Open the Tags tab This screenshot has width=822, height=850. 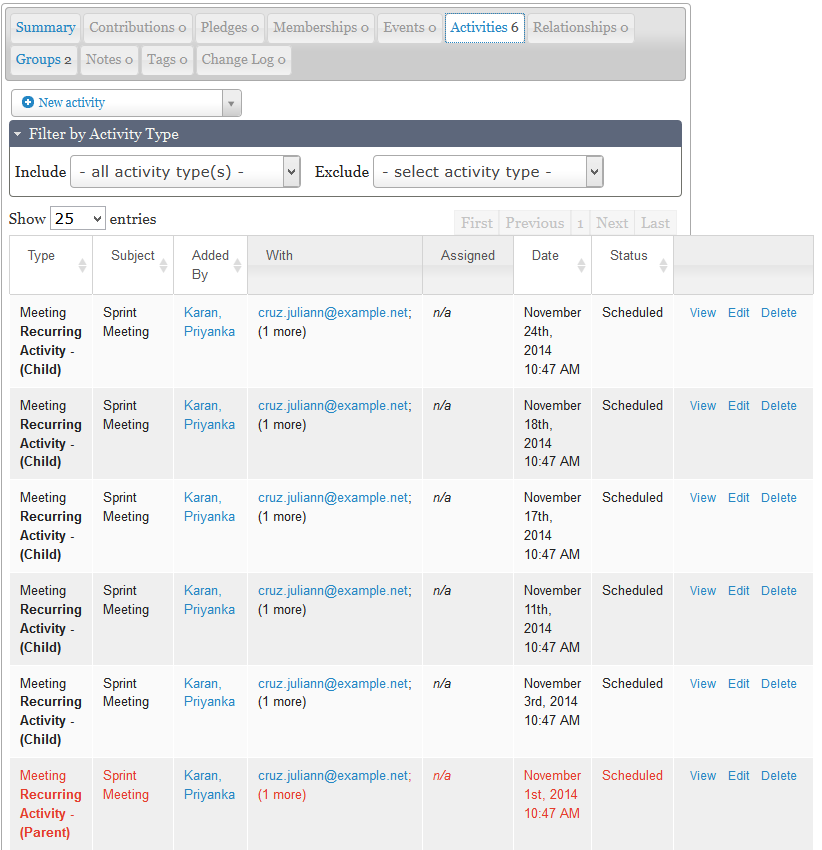pos(167,60)
